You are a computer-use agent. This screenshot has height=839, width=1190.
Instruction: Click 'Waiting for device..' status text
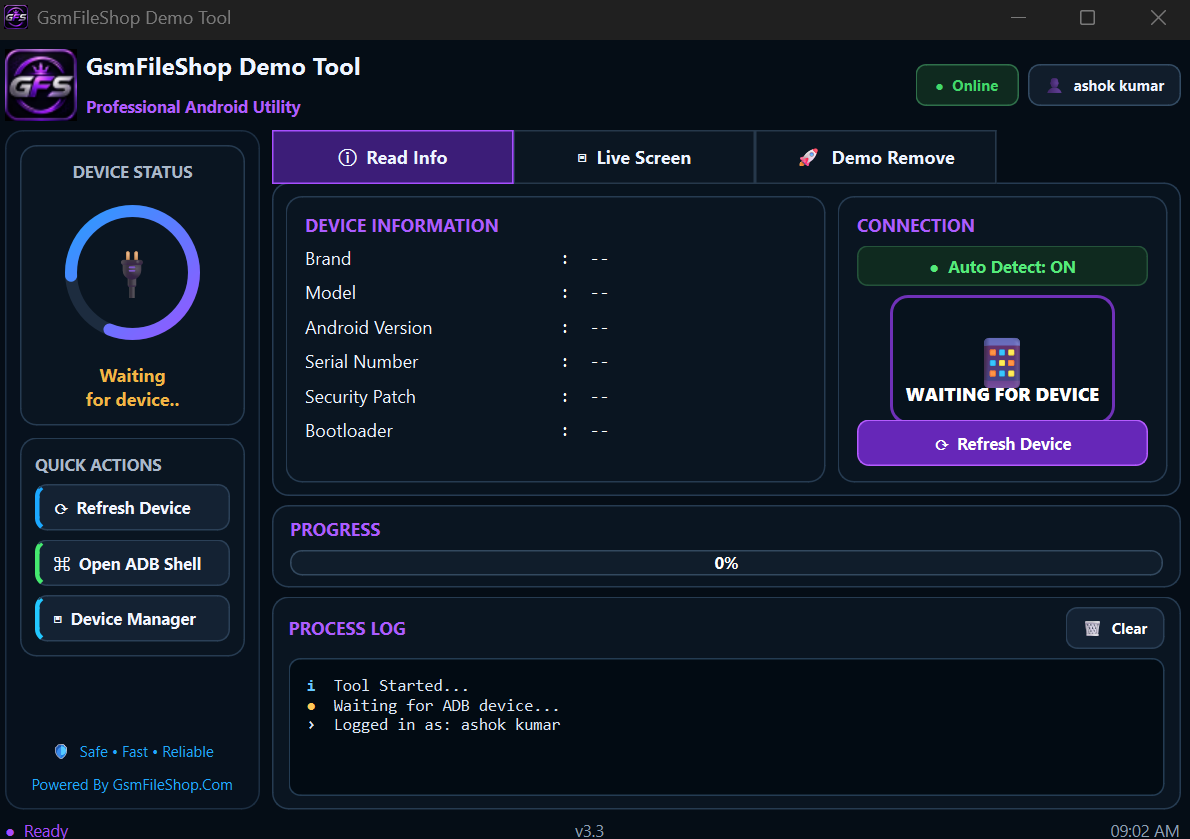[132, 388]
